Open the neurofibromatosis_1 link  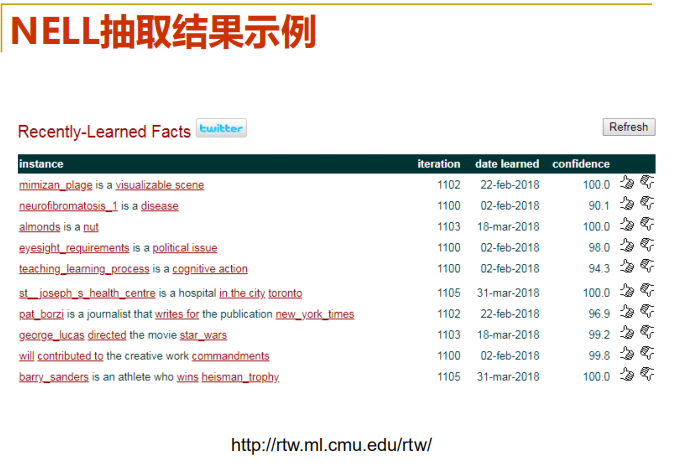(x=68, y=206)
